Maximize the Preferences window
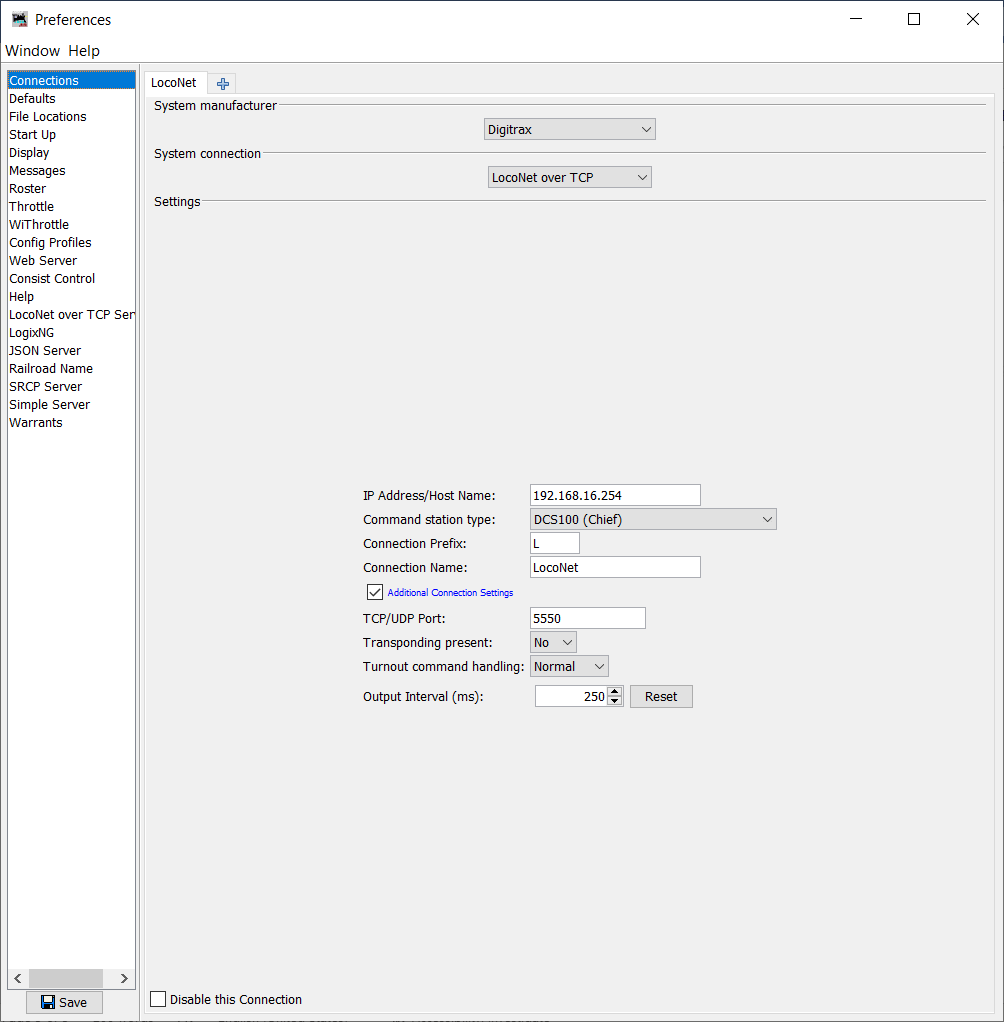Viewport: 1004px width, 1022px height. [x=914, y=20]
